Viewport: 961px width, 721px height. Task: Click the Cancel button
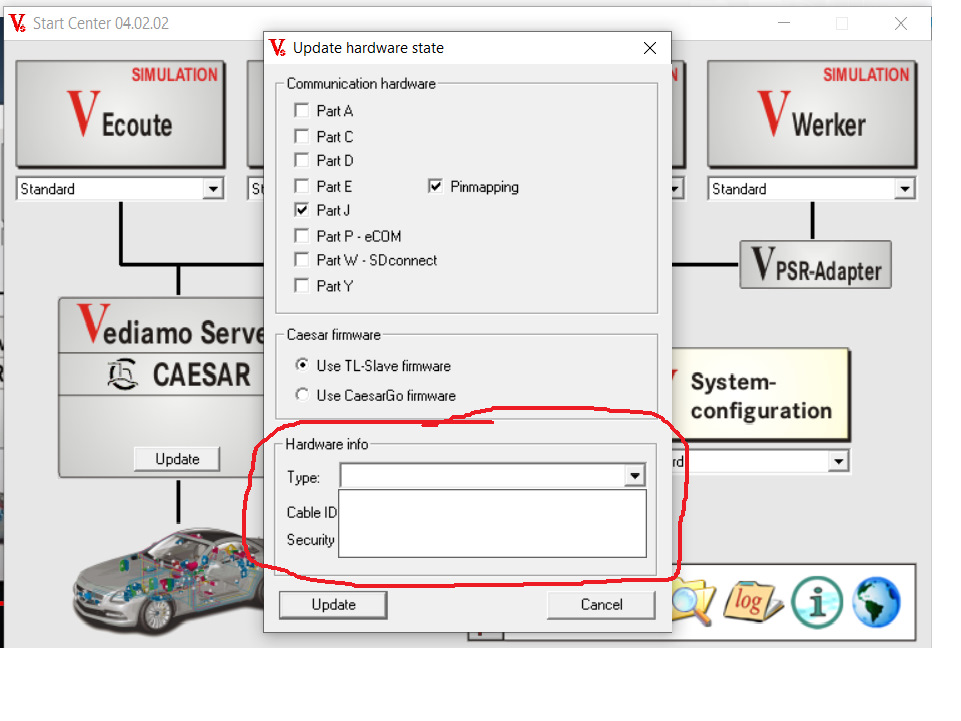(601, 604)
